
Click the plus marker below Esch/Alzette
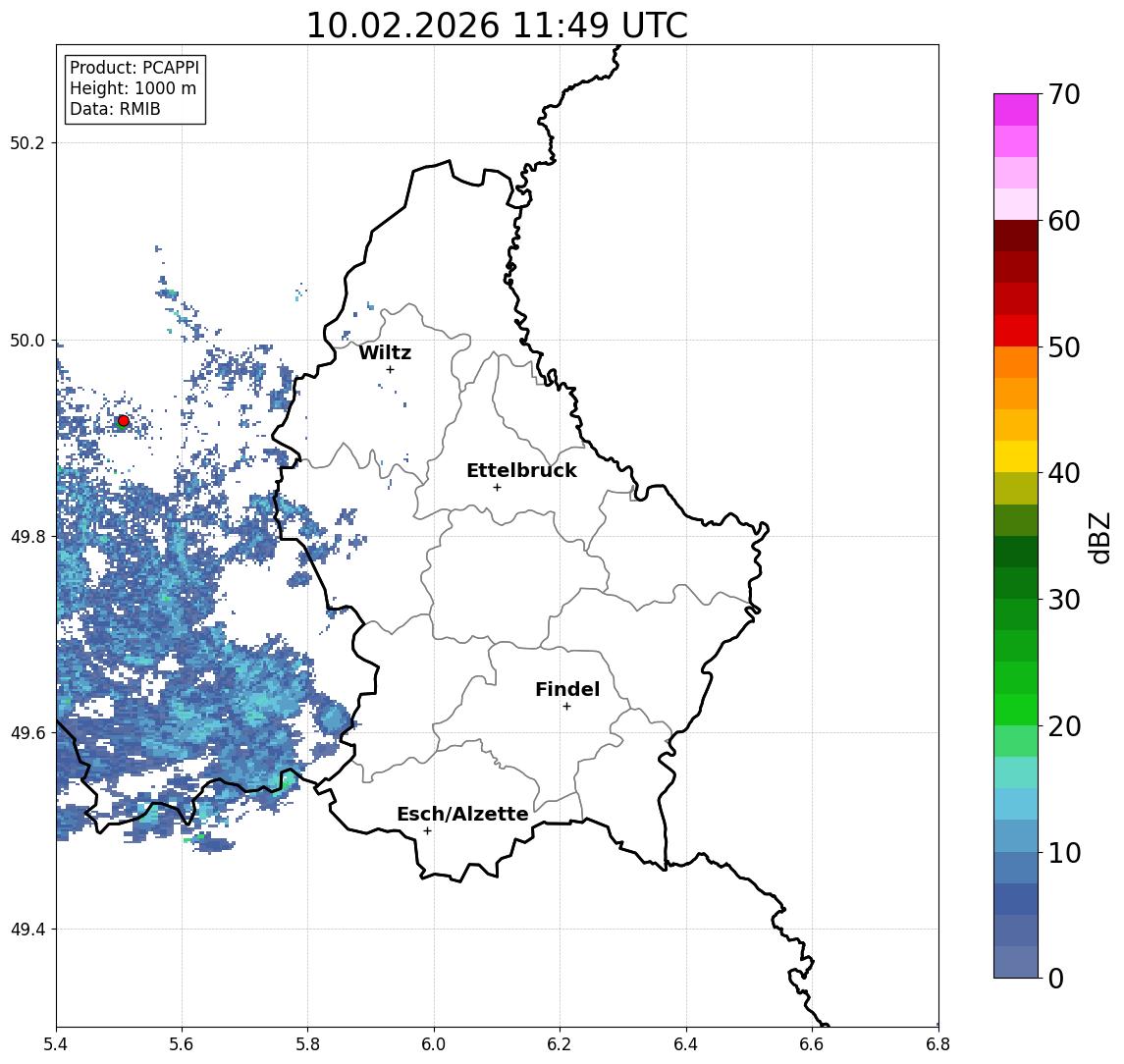(x=427, y=831)
